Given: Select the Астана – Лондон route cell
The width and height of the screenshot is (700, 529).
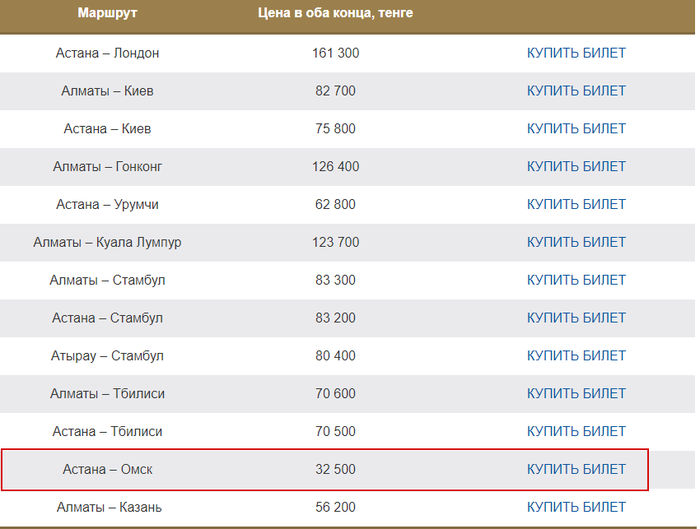Looking at the screenshot, I should pos(107,53).
